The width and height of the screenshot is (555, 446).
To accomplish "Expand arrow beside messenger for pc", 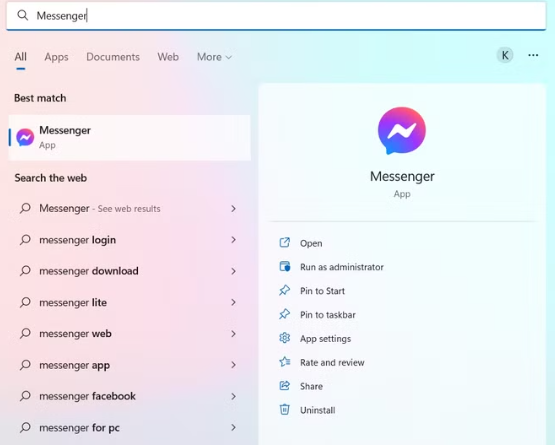I will pyautogui.click(x=233, y=428).
